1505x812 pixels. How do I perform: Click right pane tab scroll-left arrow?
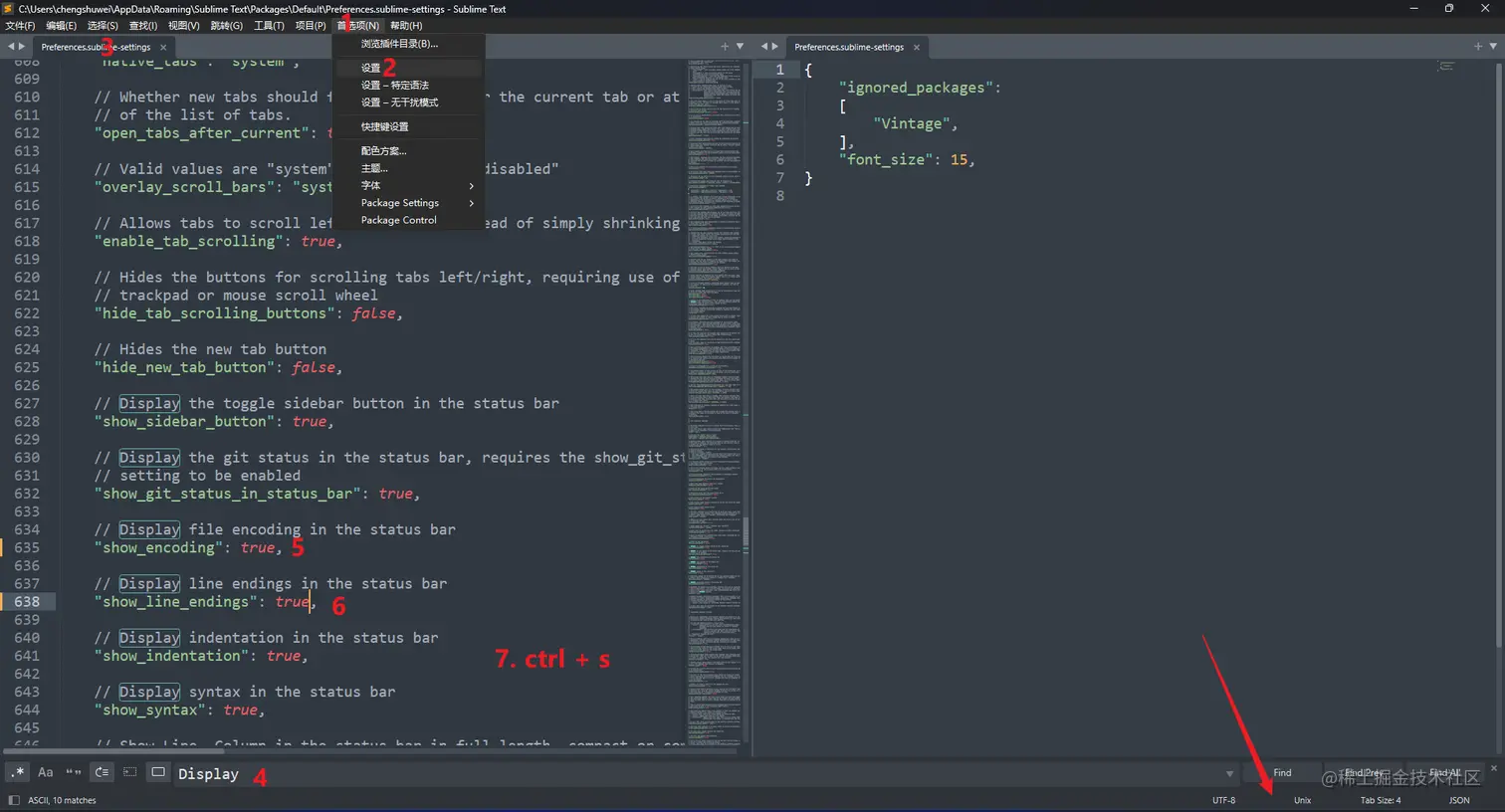click(764, 47)
